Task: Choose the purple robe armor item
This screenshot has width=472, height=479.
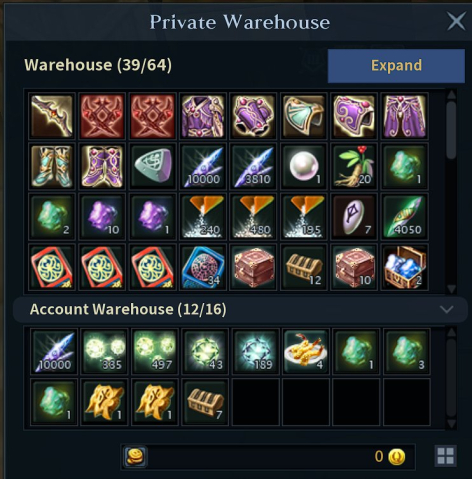Action: [x=203, y=116]
